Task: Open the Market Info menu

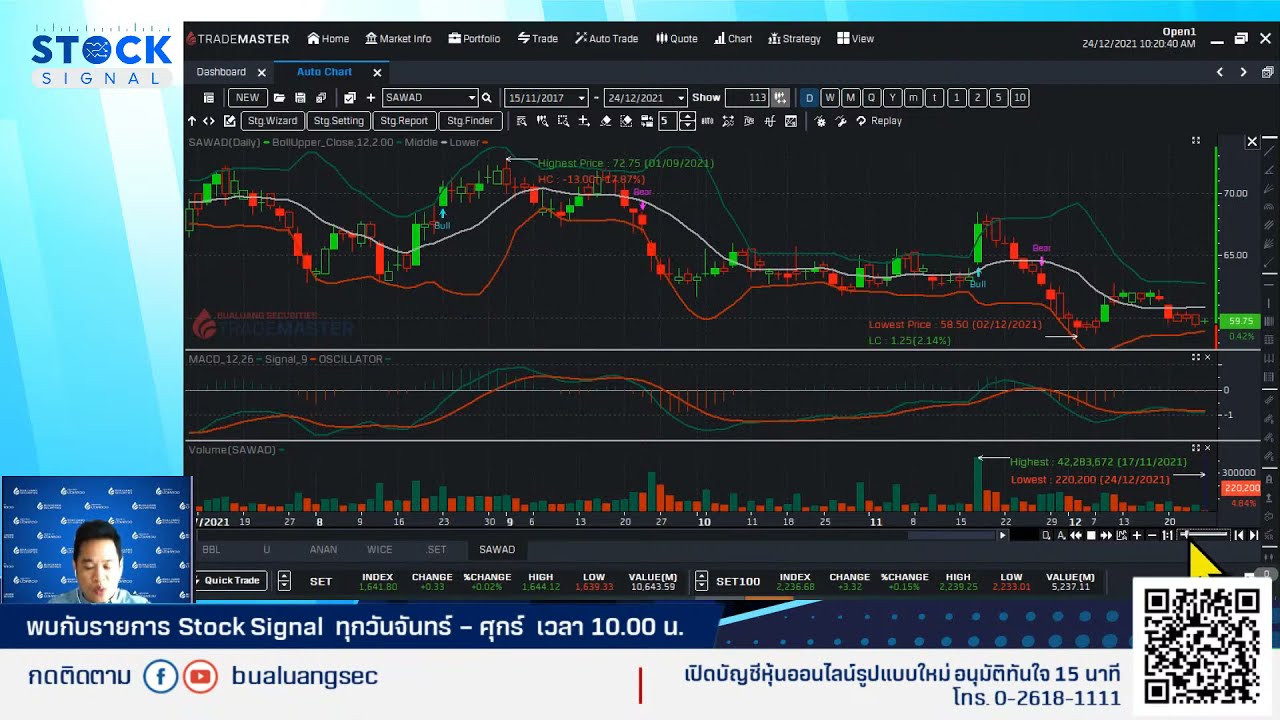Action: [x=398, y=39]
